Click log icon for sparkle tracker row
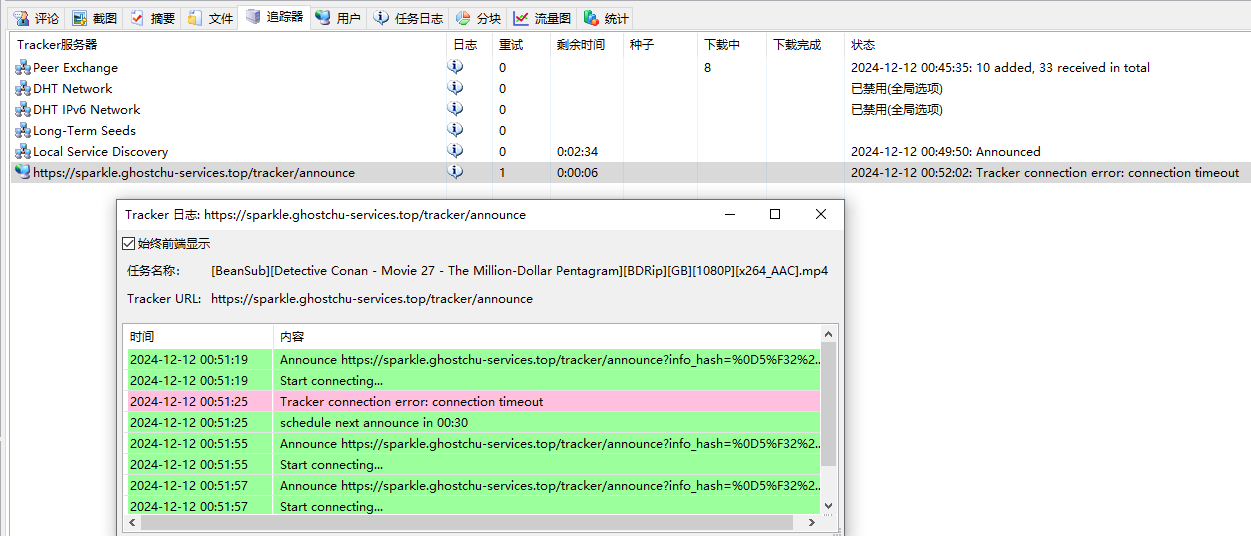This screenshot has width=1251, height=536. coord(455,172)
